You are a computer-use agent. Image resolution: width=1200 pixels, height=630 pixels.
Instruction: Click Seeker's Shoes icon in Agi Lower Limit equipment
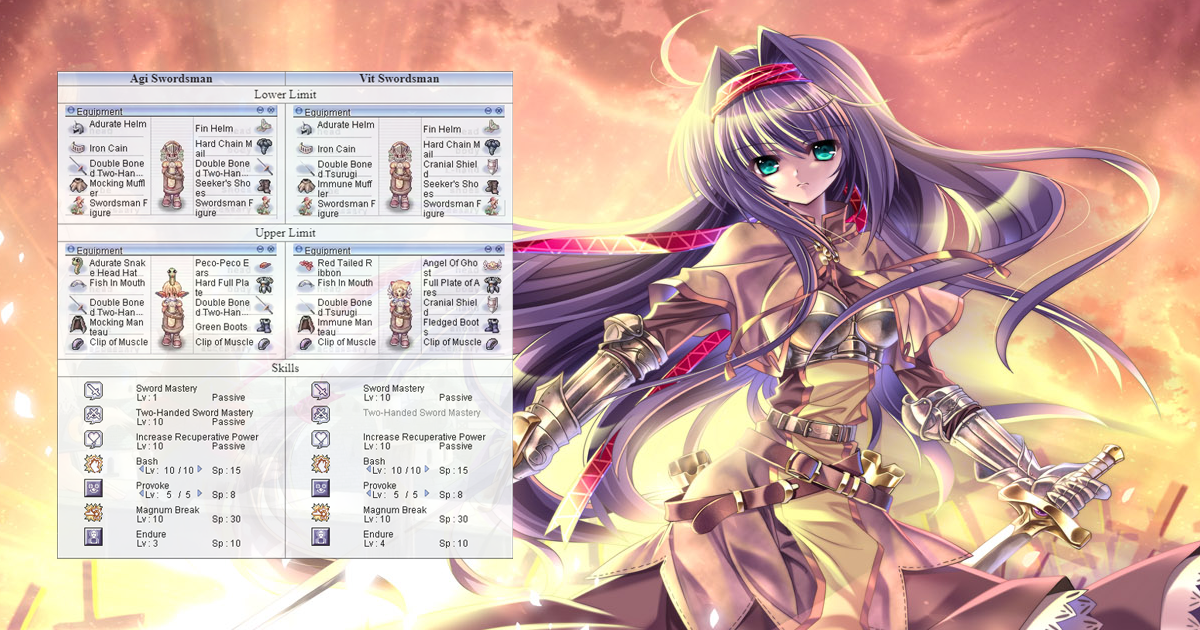click(264, 186)
